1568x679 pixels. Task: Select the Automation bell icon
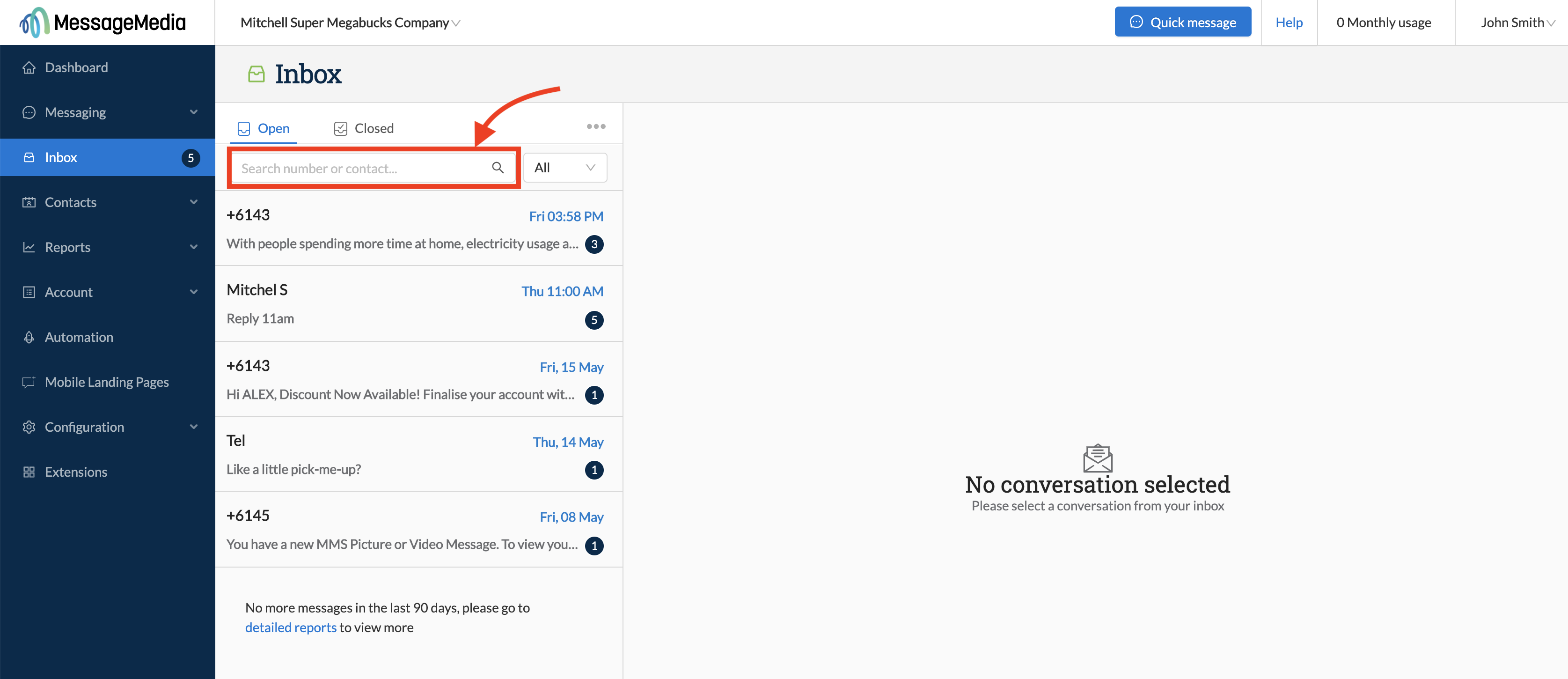(29, 337)
